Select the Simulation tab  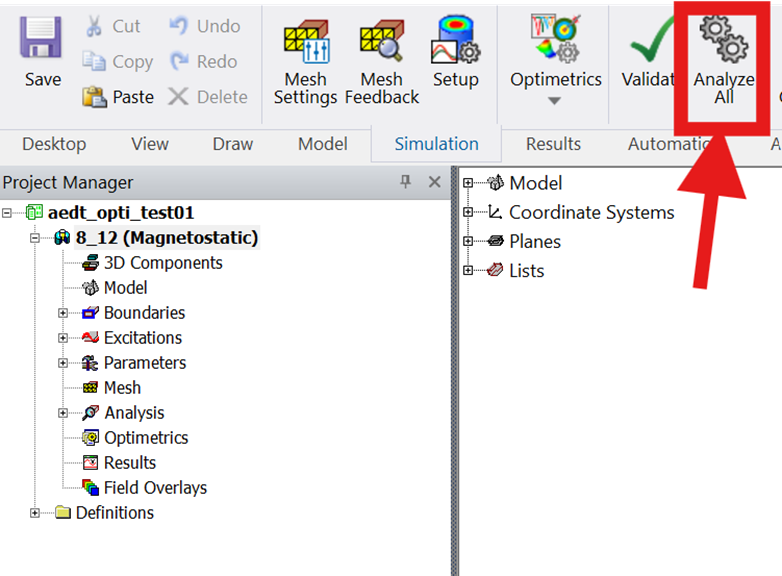(x=436, y=144)
